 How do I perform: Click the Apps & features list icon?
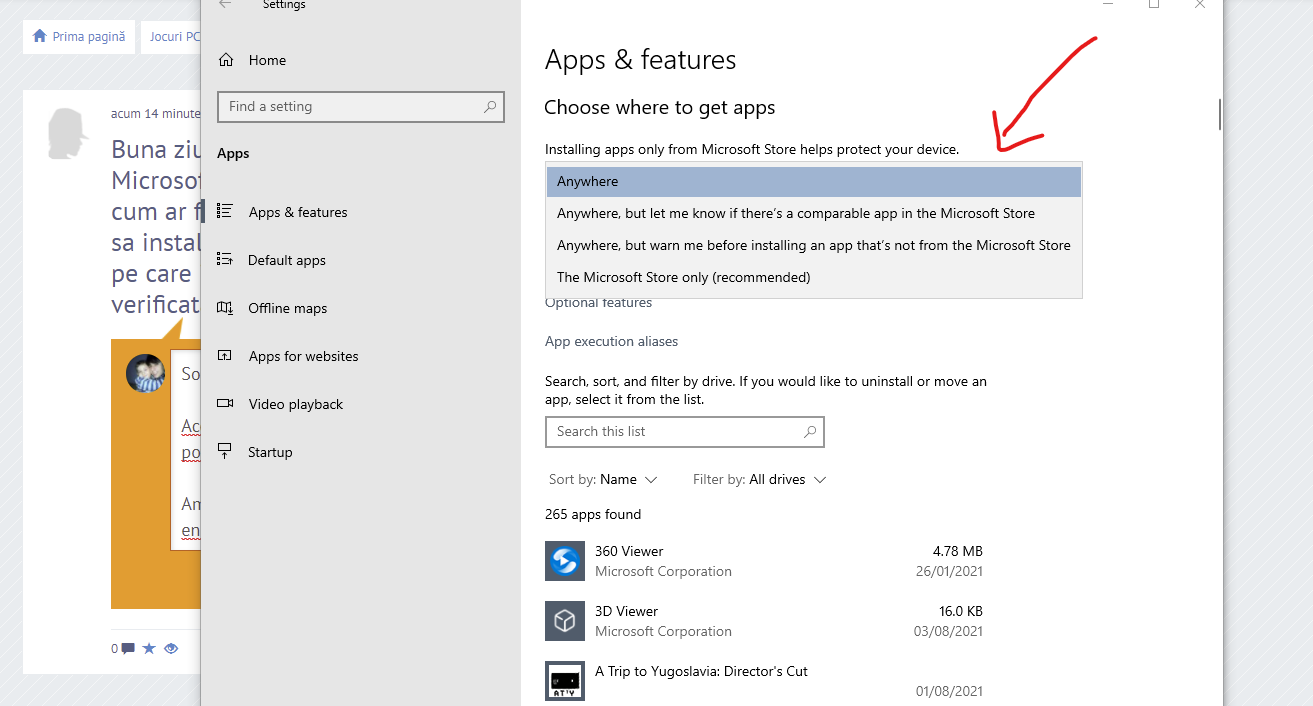[225, 212]
